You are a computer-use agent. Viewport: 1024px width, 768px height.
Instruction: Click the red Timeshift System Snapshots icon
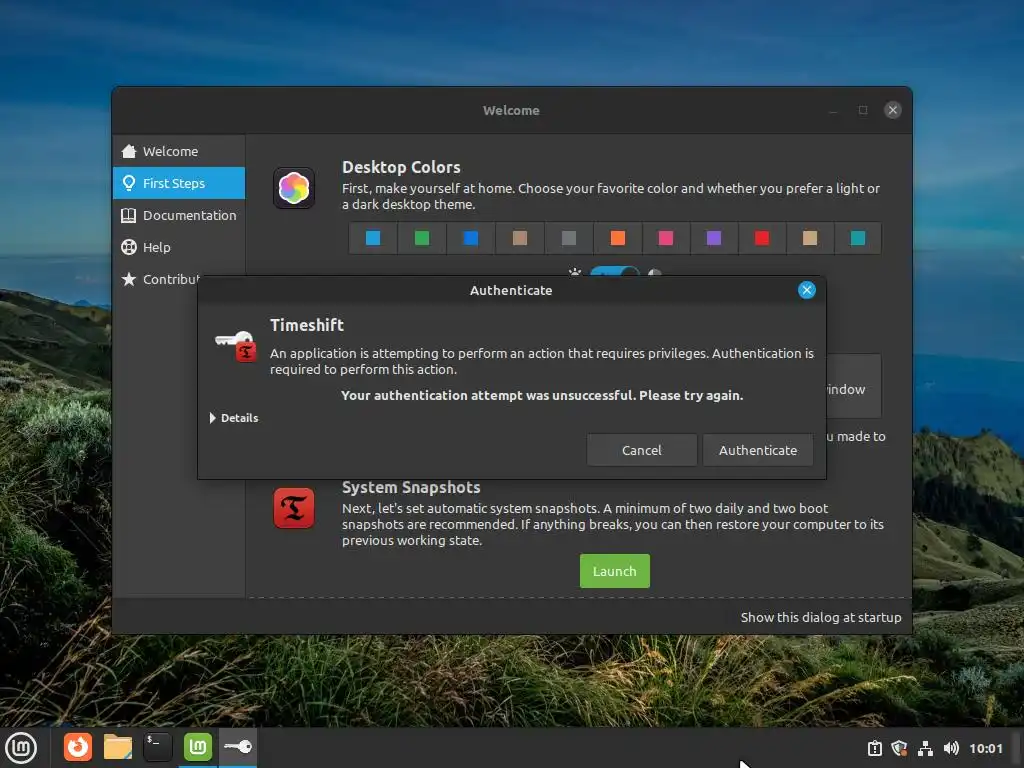tap(294, 508)
